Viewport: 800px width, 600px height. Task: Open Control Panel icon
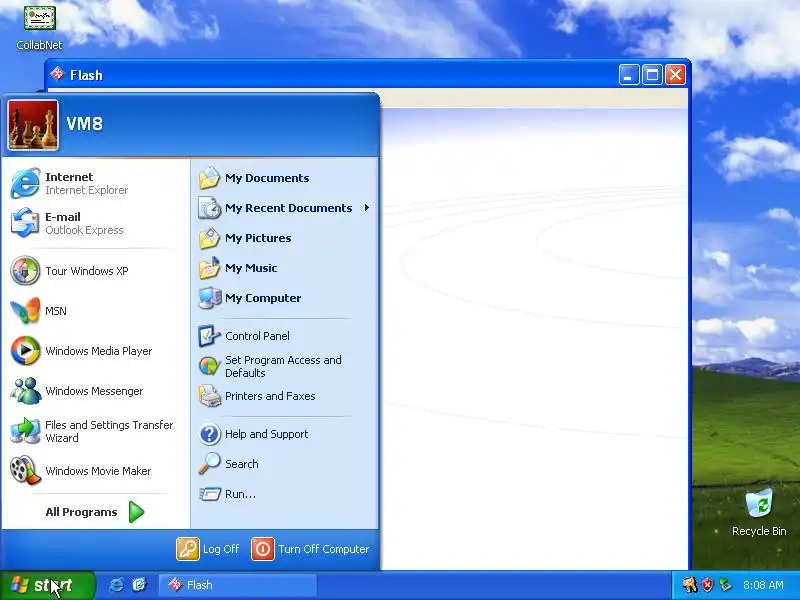click(x=209, y=336)
